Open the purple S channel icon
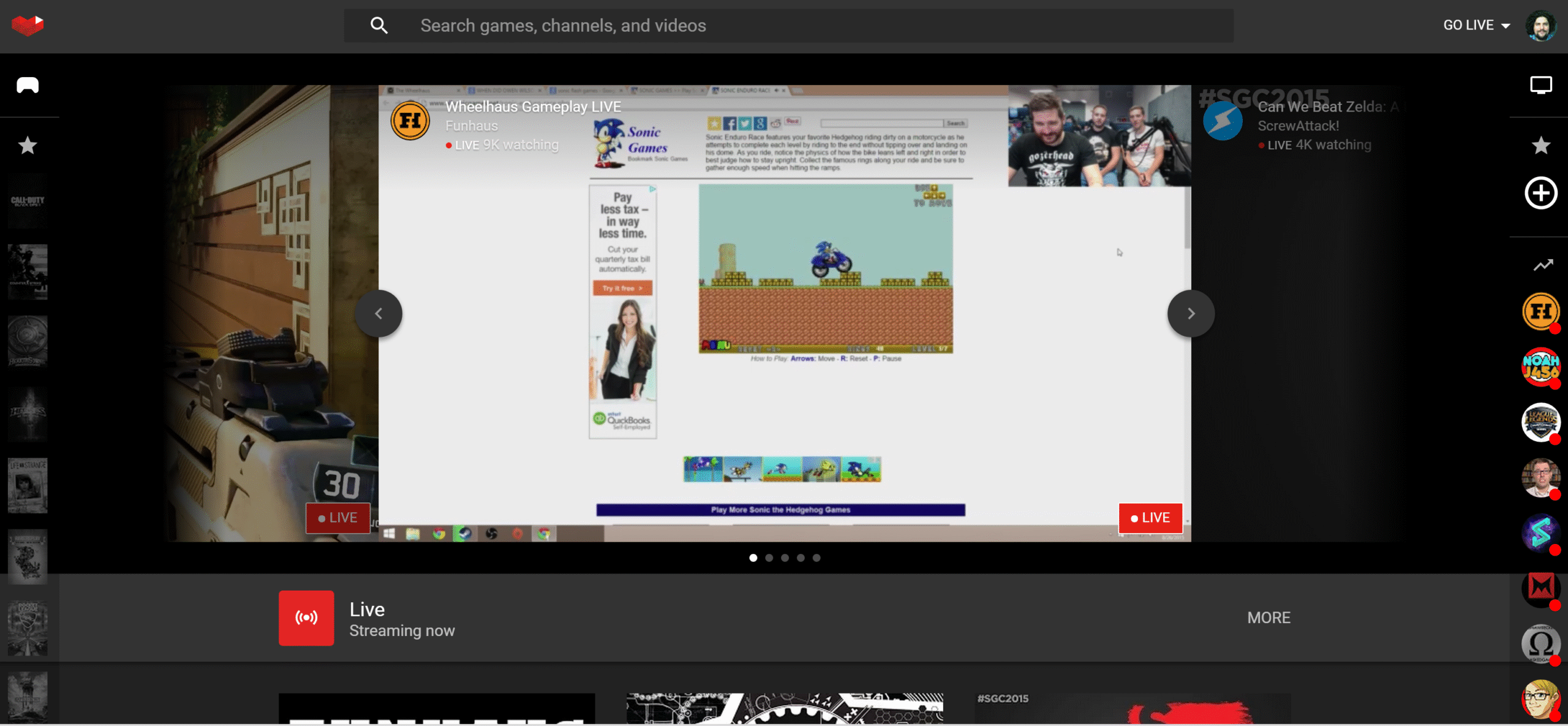Image resolution: width=1568 pixels, height=726 pixels. pos(1541,532)
